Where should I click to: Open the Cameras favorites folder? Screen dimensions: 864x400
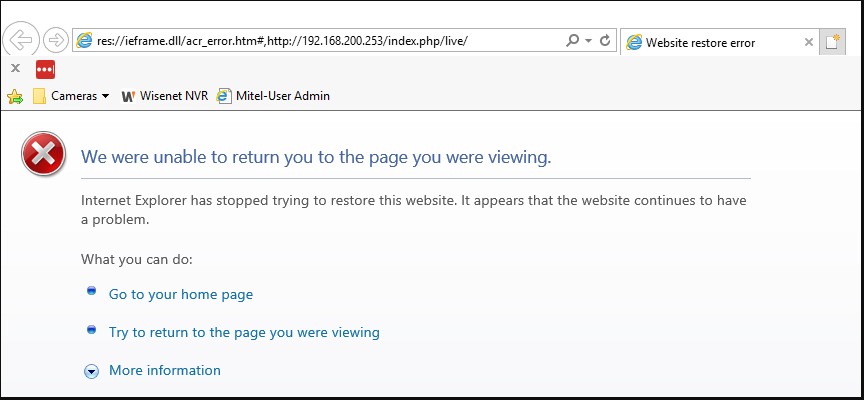(x=71, y=96)
